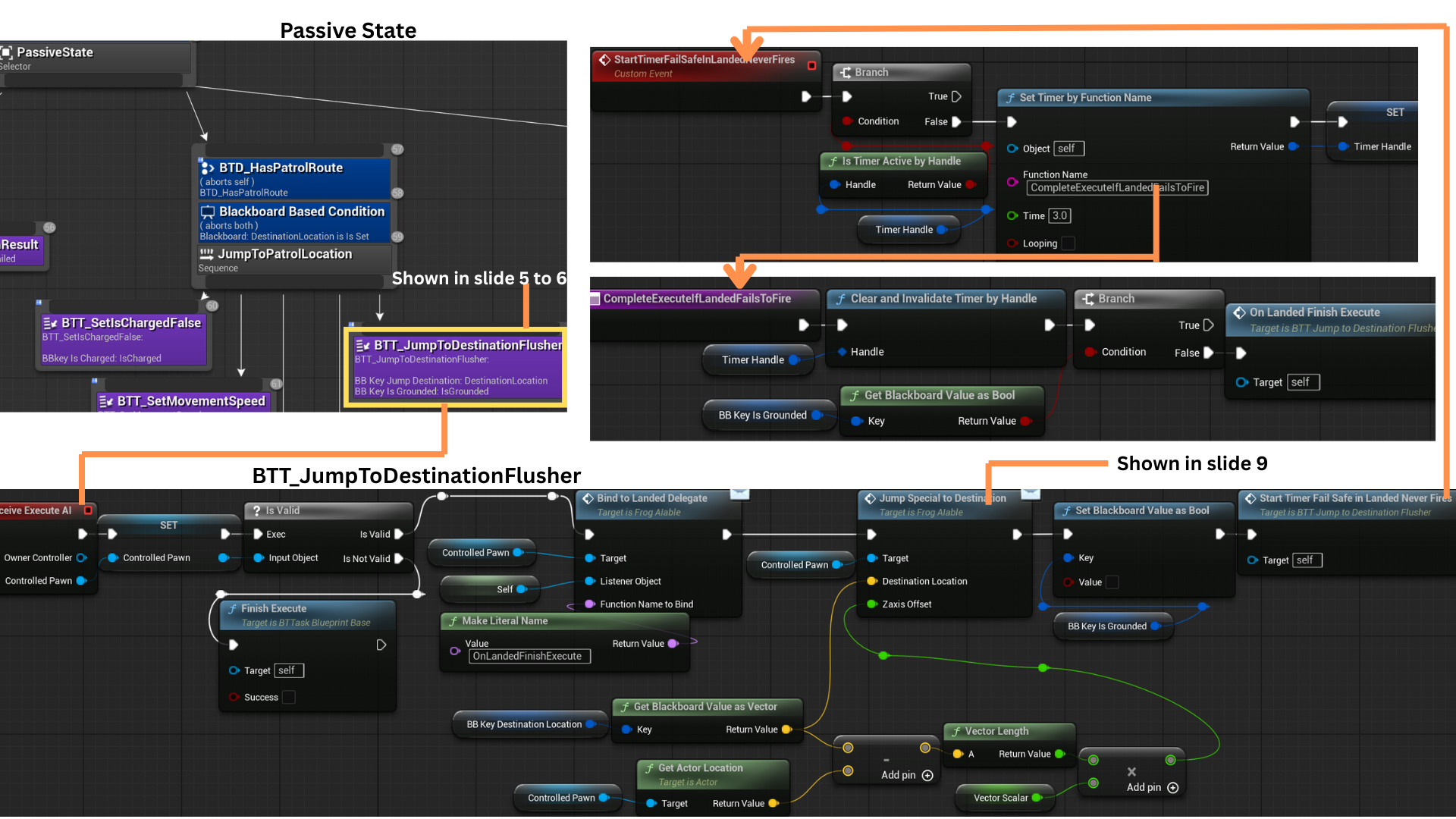
Task: Click Add pin icon on multiply node
Action: point(1173,787)
